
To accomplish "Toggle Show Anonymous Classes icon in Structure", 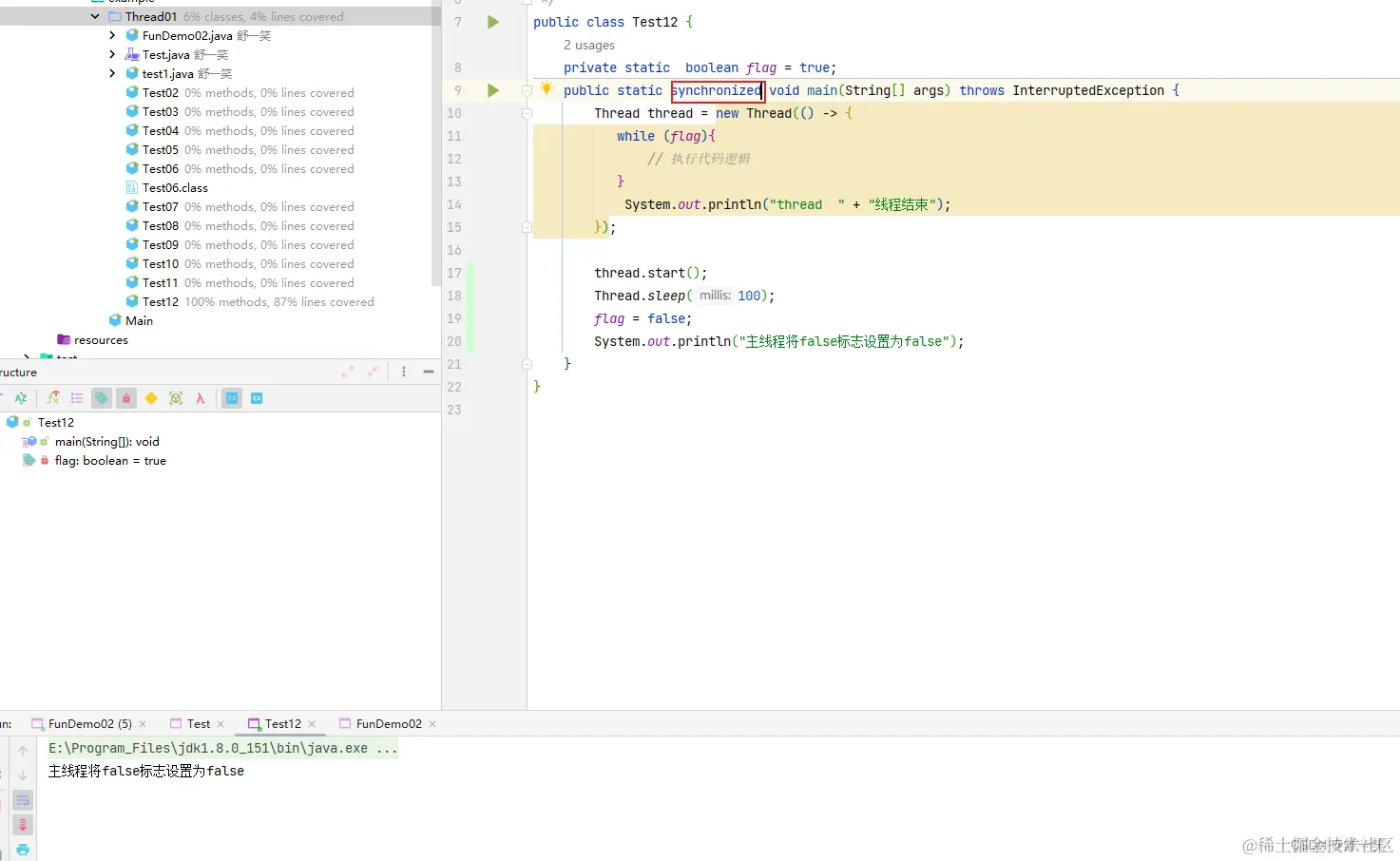I will pyautogui.click(x=176, y=398).
